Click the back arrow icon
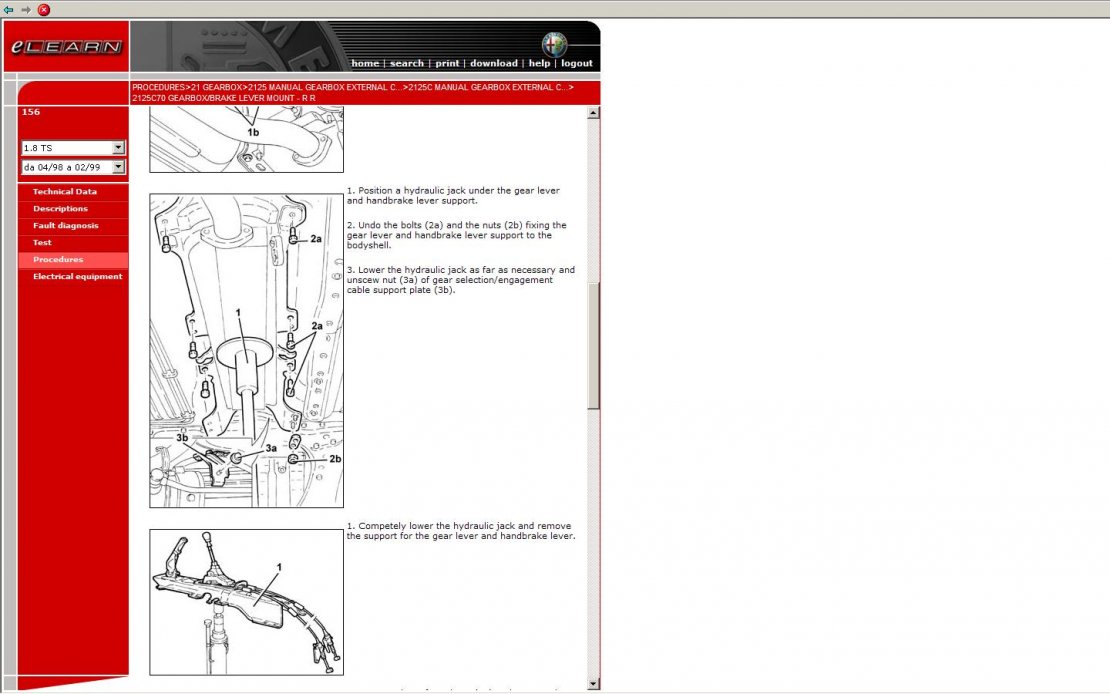Viewport: 1110px width, 694px height. (9, 9)
